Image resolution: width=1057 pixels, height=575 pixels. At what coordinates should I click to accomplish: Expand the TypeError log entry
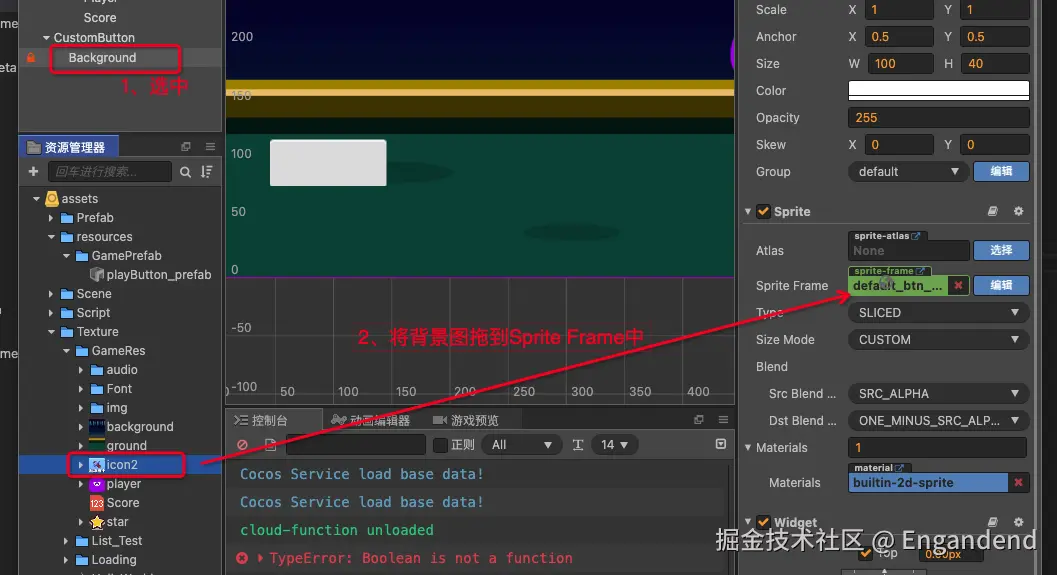pyautogui.click(x=260, y=558)
